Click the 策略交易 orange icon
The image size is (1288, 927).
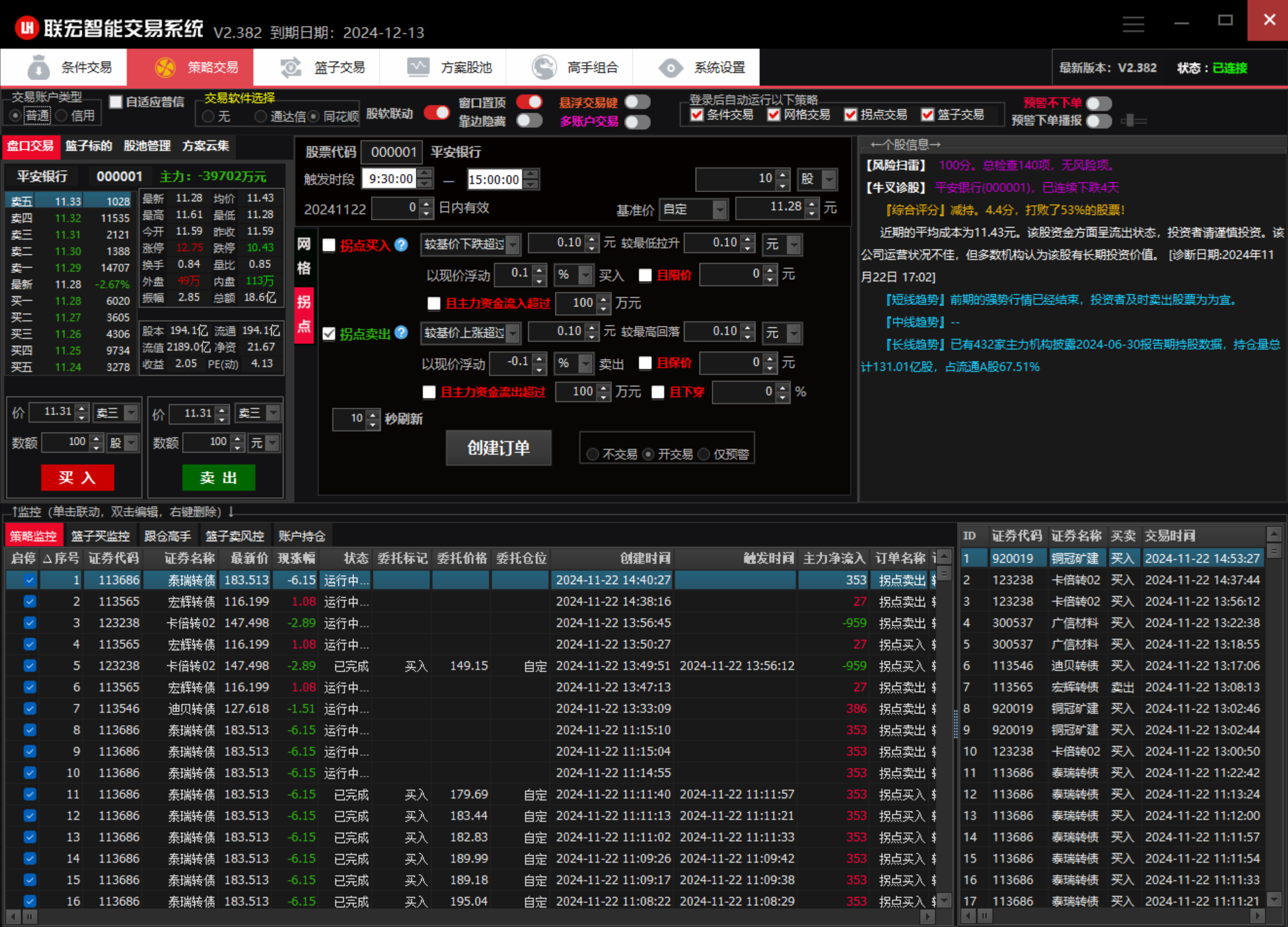[x=165, y=67]
